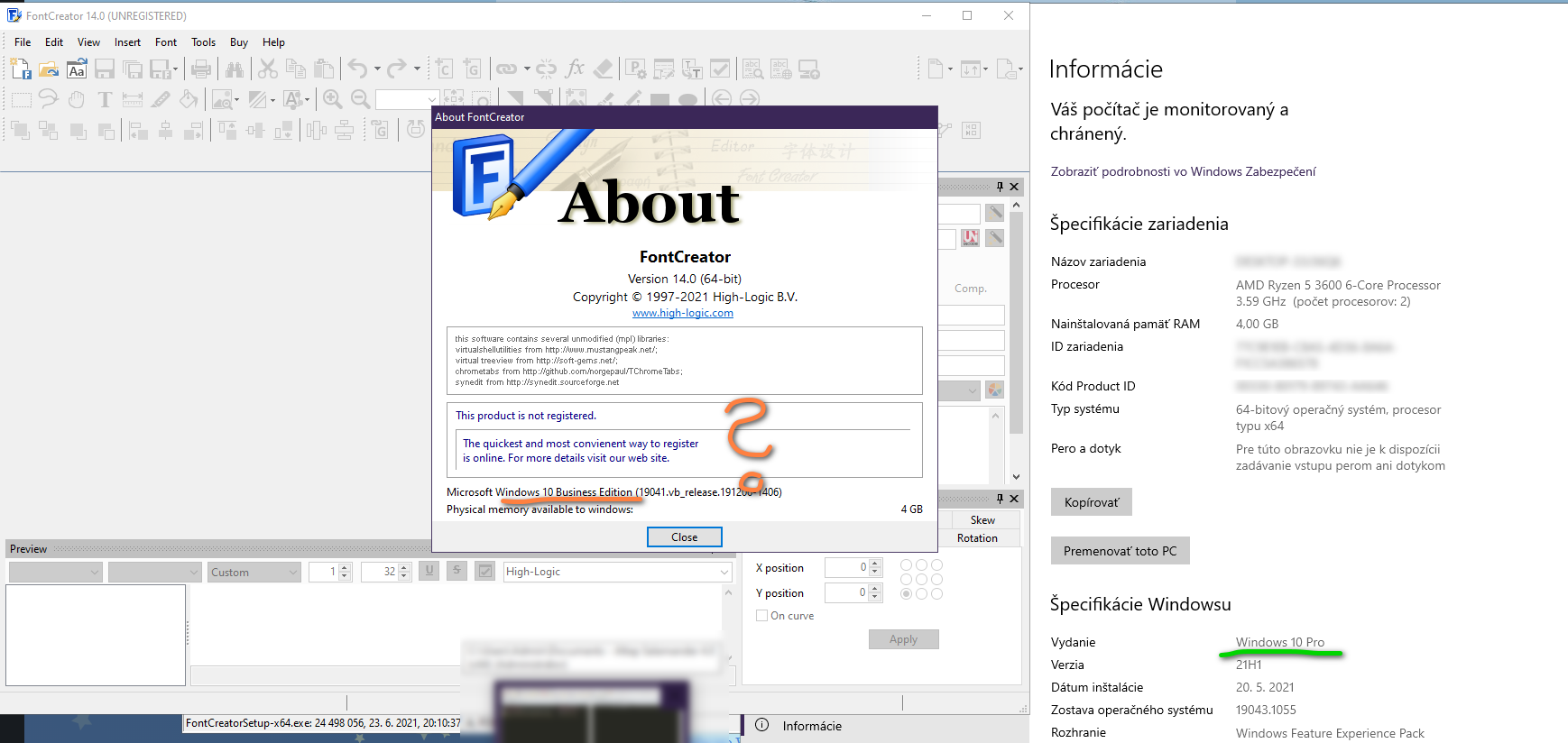
Task: Open Zobraziť podrobnosti vo Windows Zabezpečení link
Action: pyautogui.click(x=1183, y=171)
